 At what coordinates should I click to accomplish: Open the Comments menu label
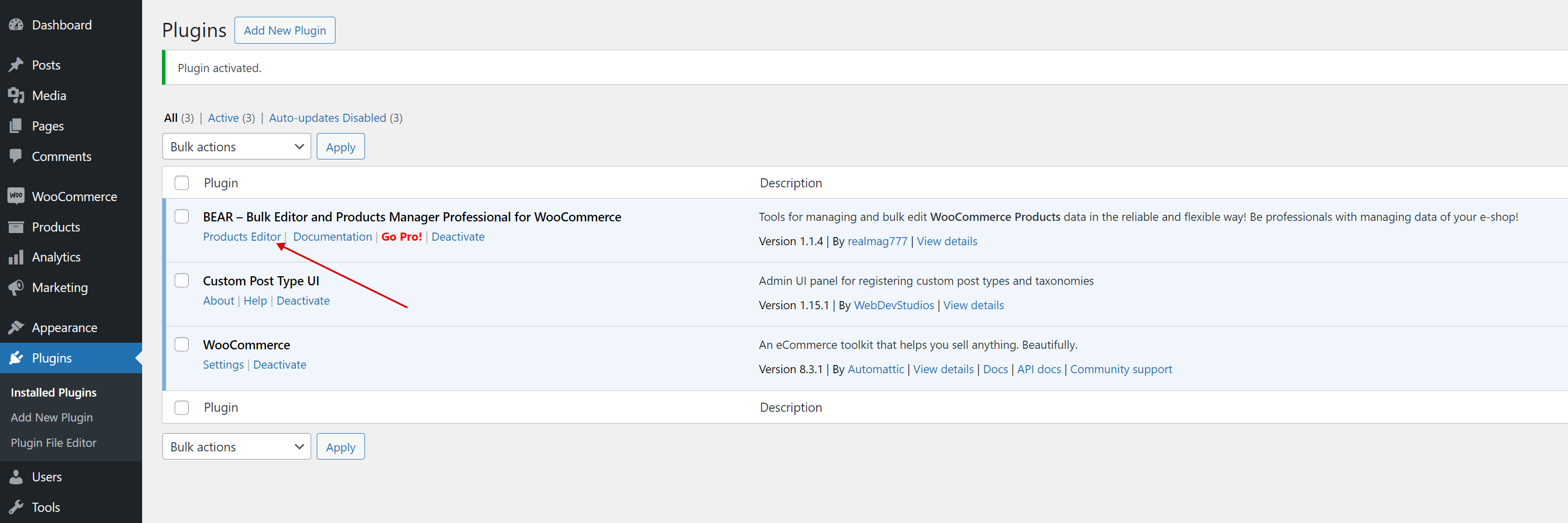point(61,156)
